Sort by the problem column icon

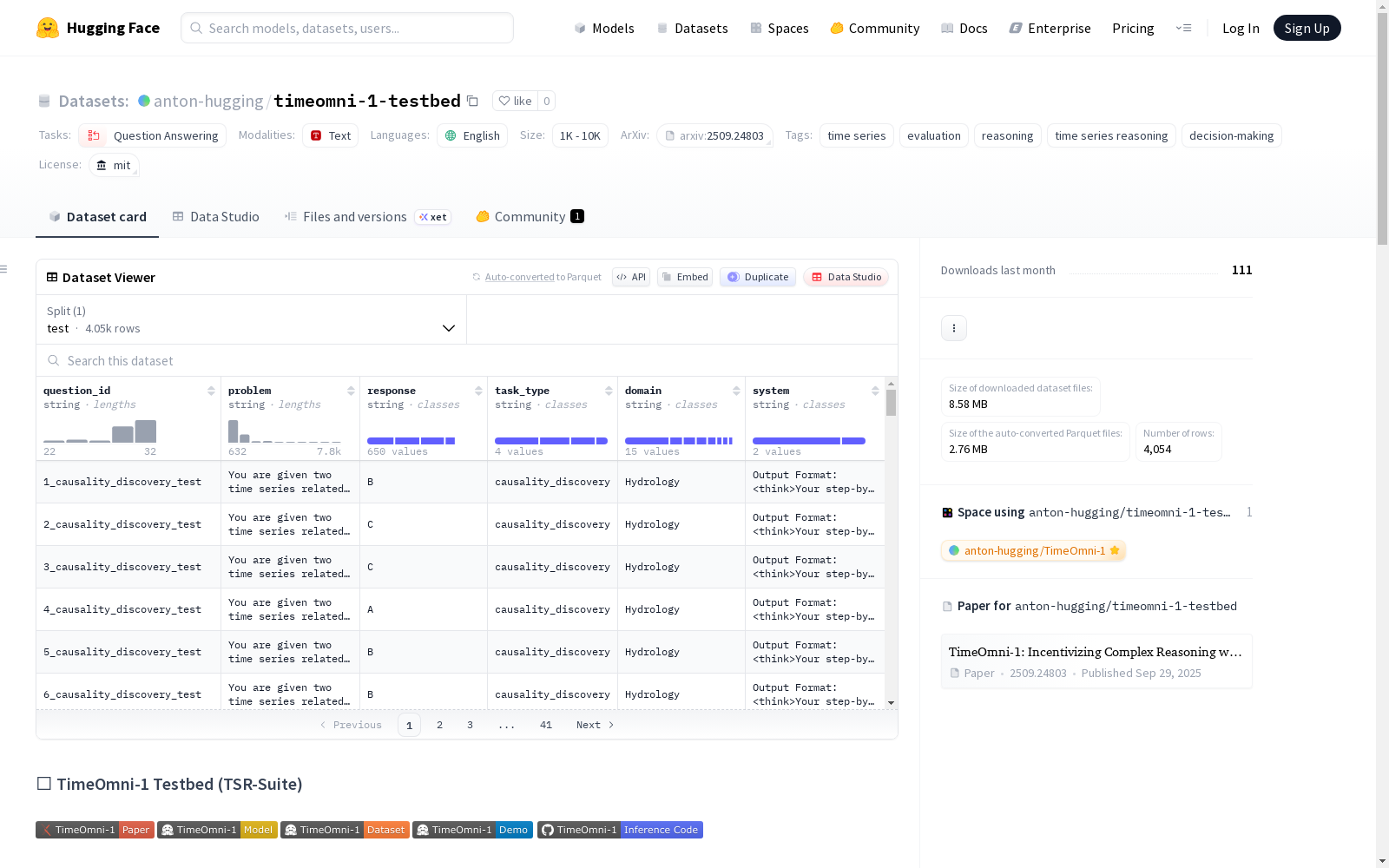[351, 391]
